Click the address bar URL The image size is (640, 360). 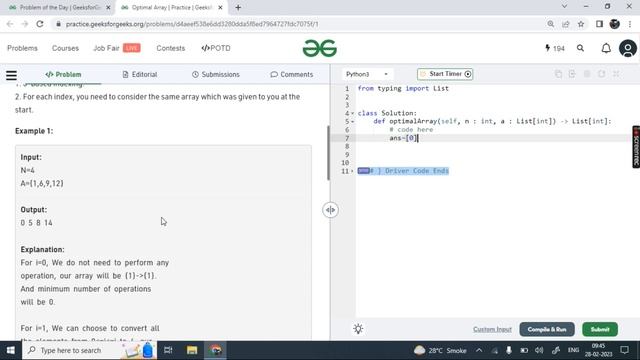(x=192, y=24)
